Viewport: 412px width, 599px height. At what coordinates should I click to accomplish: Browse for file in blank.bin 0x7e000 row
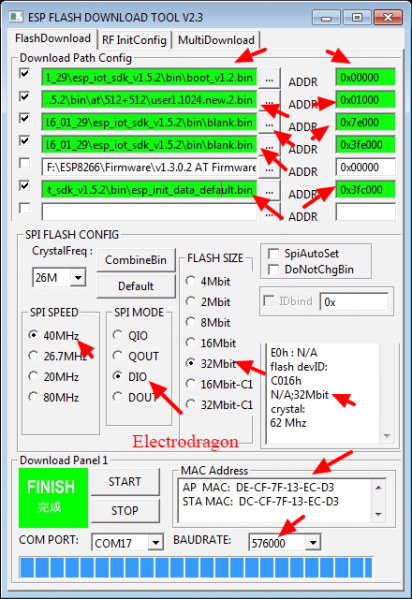269,124
